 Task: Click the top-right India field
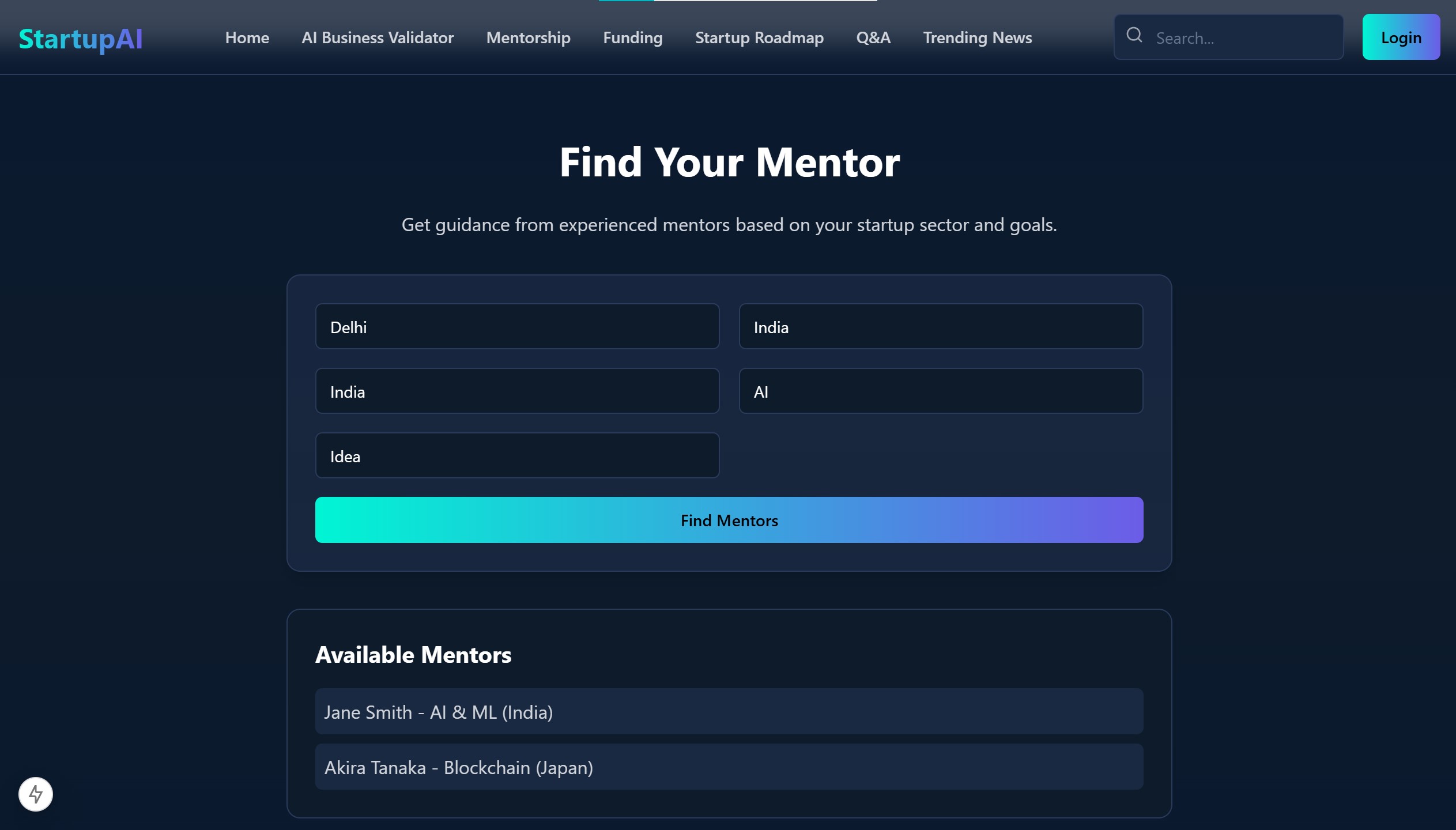940,327
